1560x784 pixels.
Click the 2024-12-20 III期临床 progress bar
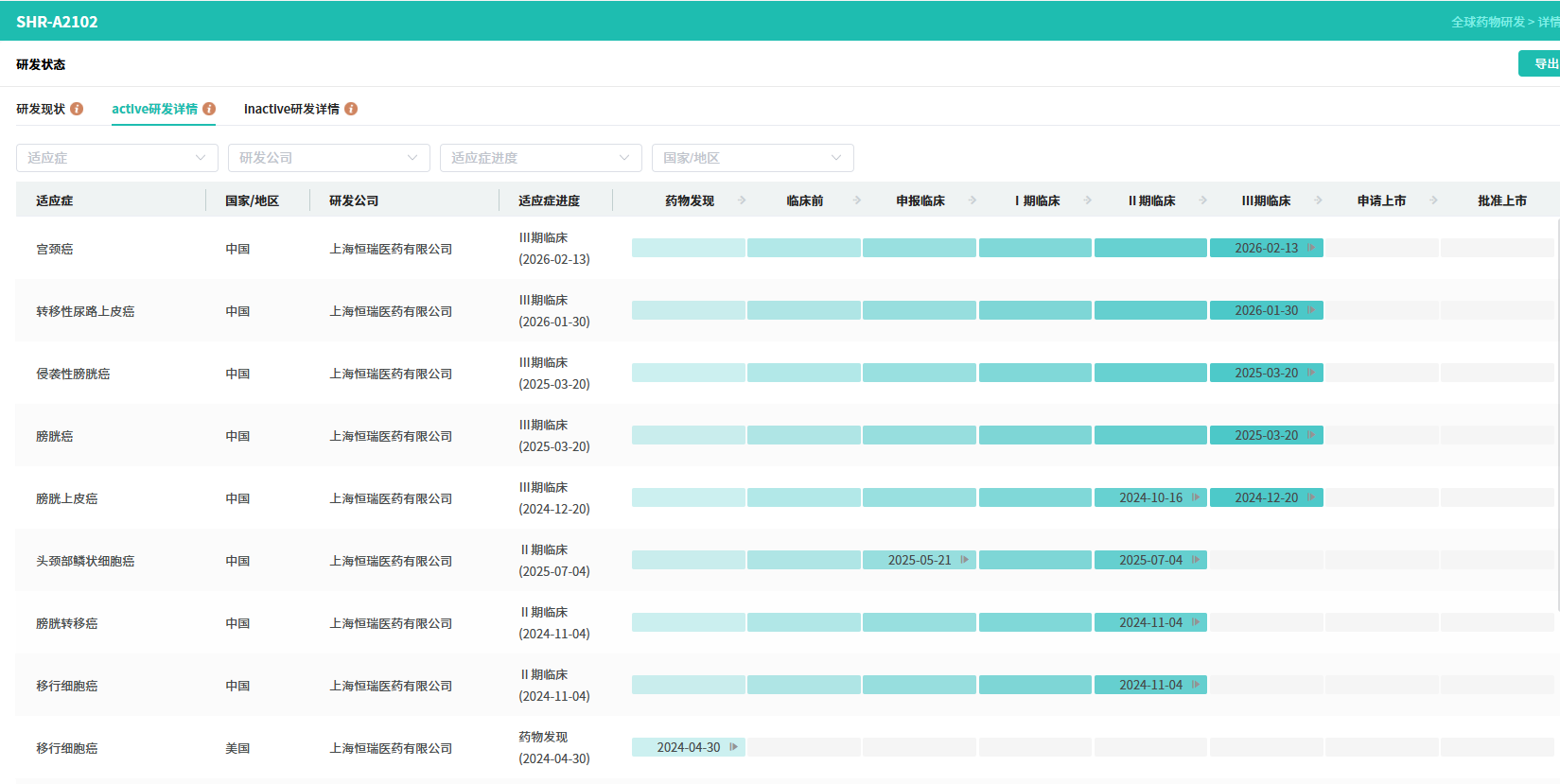1266,497
